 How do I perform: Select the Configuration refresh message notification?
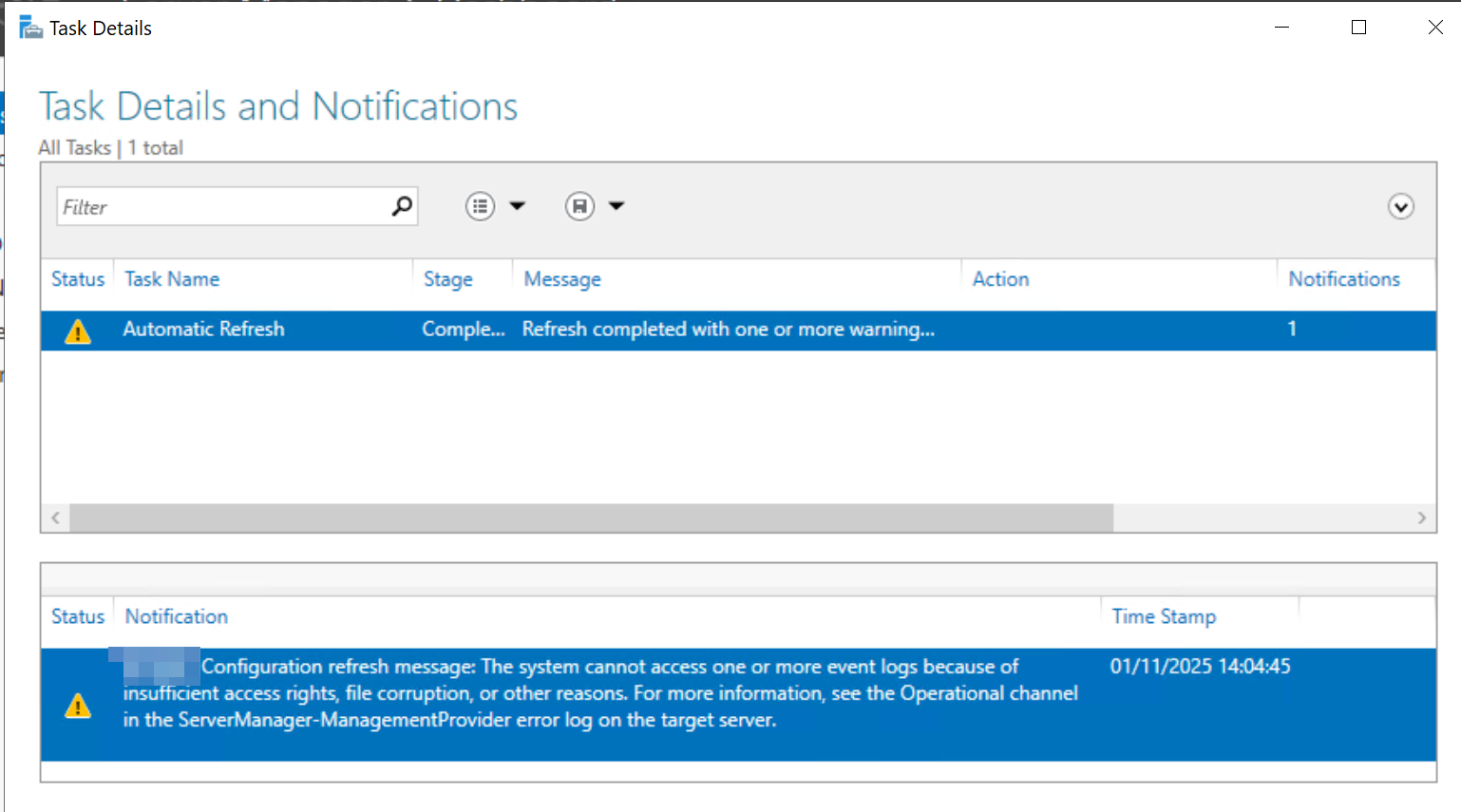point(738,705)
